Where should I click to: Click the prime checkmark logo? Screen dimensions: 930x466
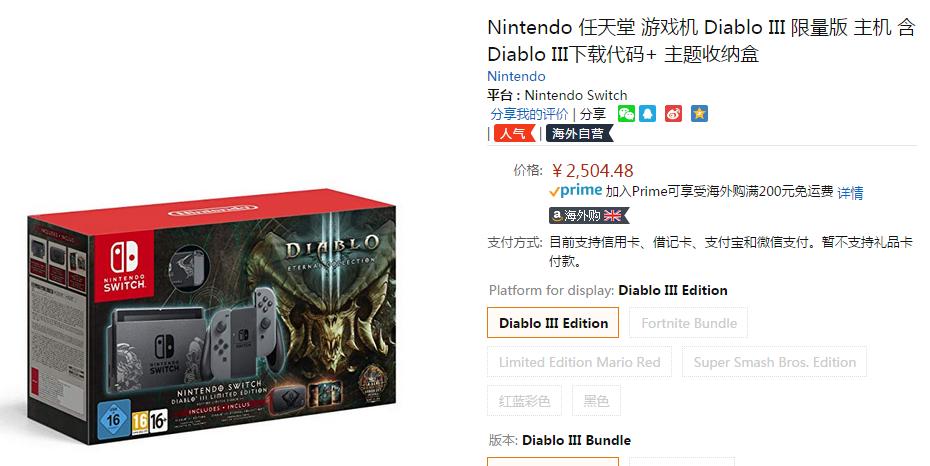tap(575, 191)
